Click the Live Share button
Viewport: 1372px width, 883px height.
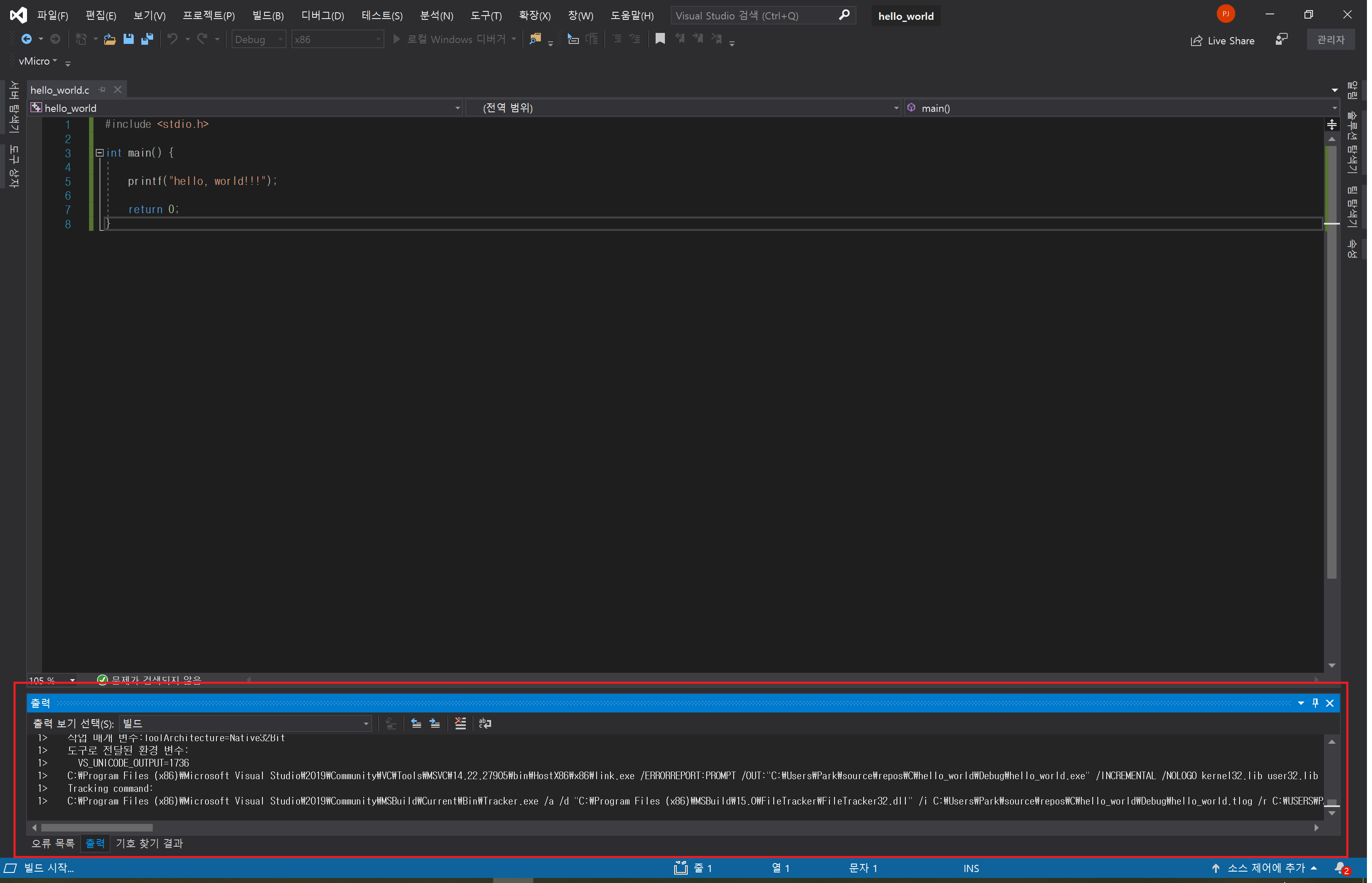[1222, 41]
